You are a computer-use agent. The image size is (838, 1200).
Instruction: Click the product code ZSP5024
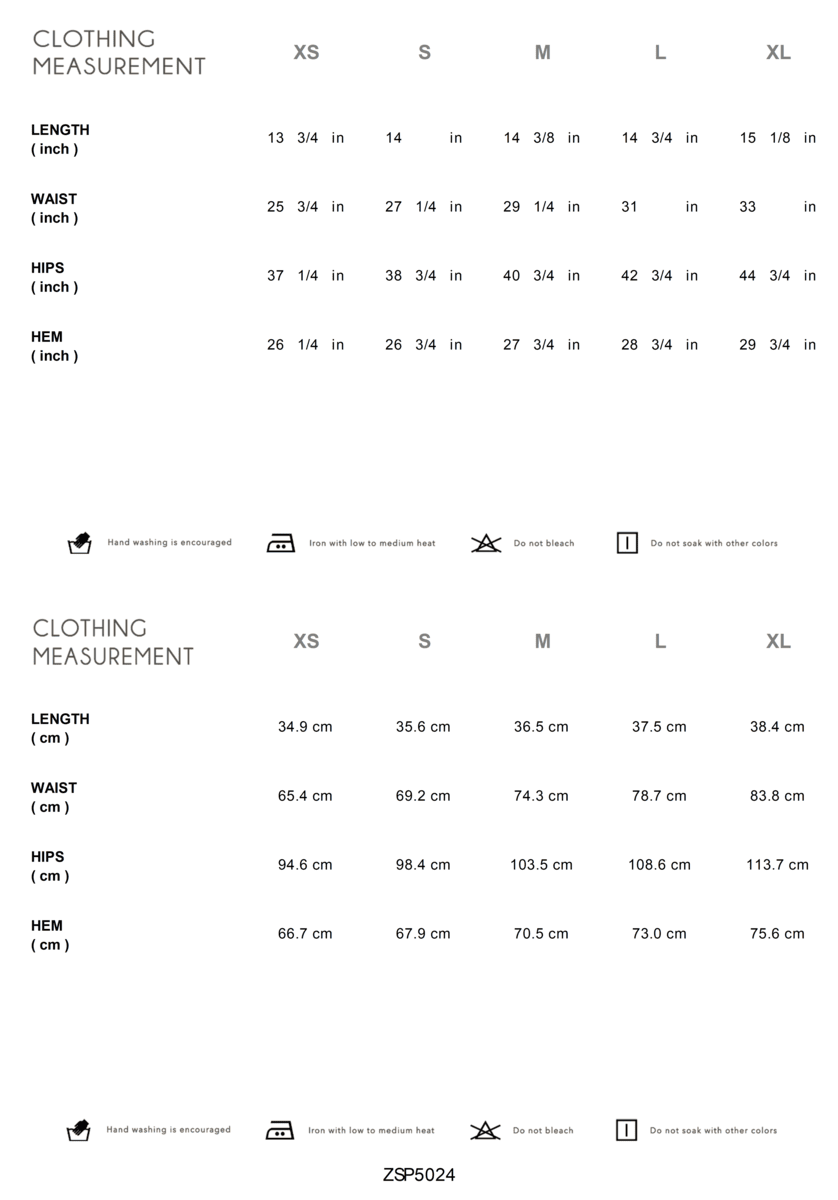pos(419,1175)
